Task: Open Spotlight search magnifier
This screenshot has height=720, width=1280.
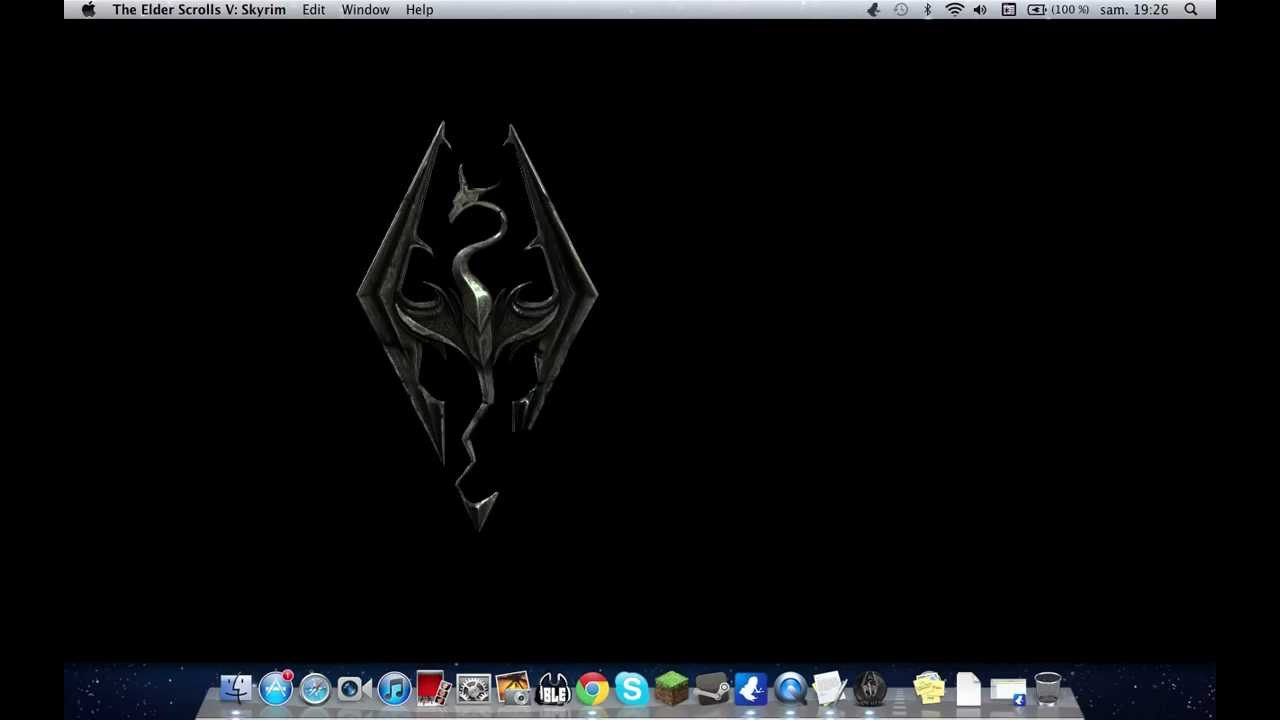Action: pos(1191,9)
